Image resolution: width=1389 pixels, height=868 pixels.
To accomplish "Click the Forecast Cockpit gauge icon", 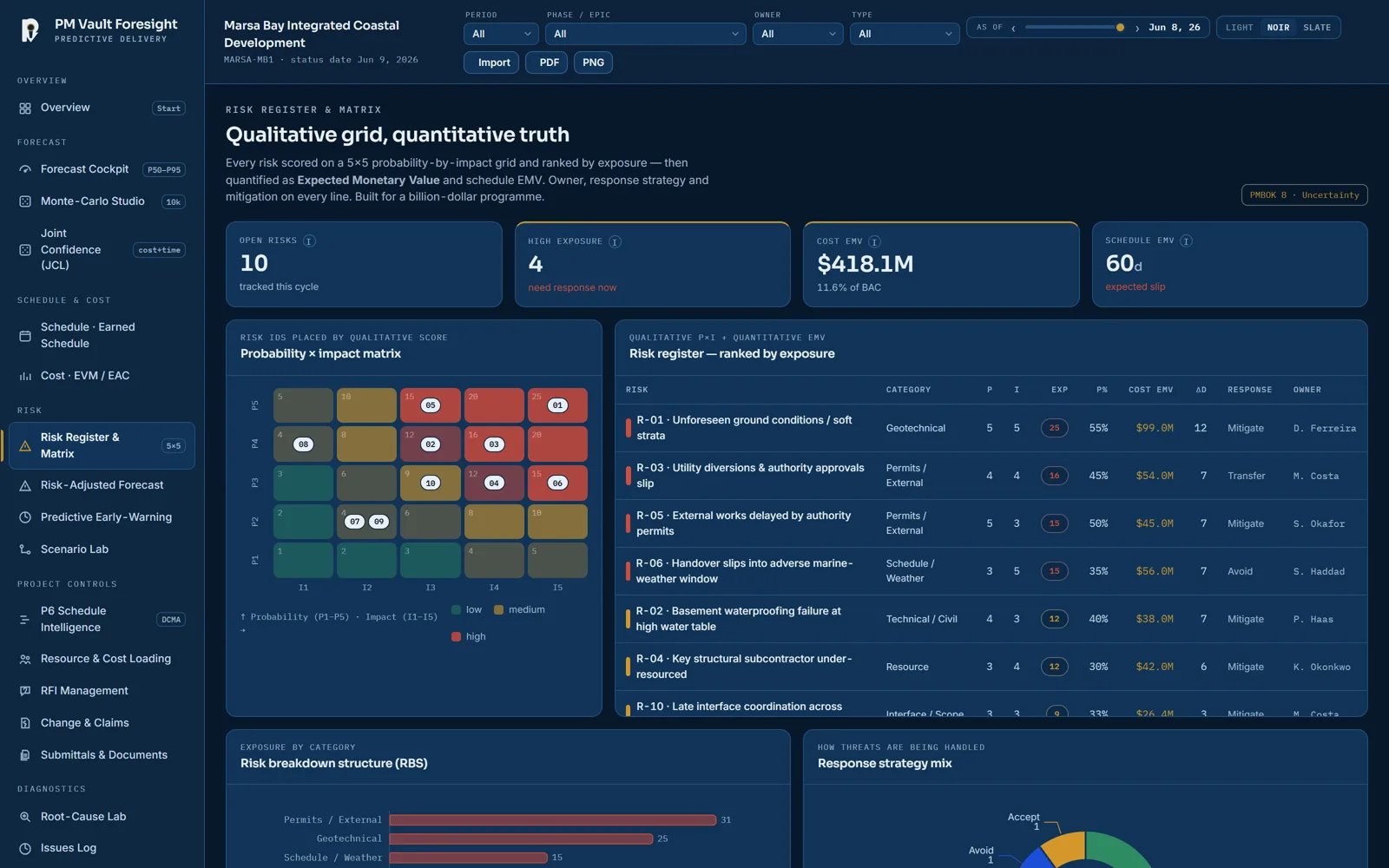I will pos(25,170).
